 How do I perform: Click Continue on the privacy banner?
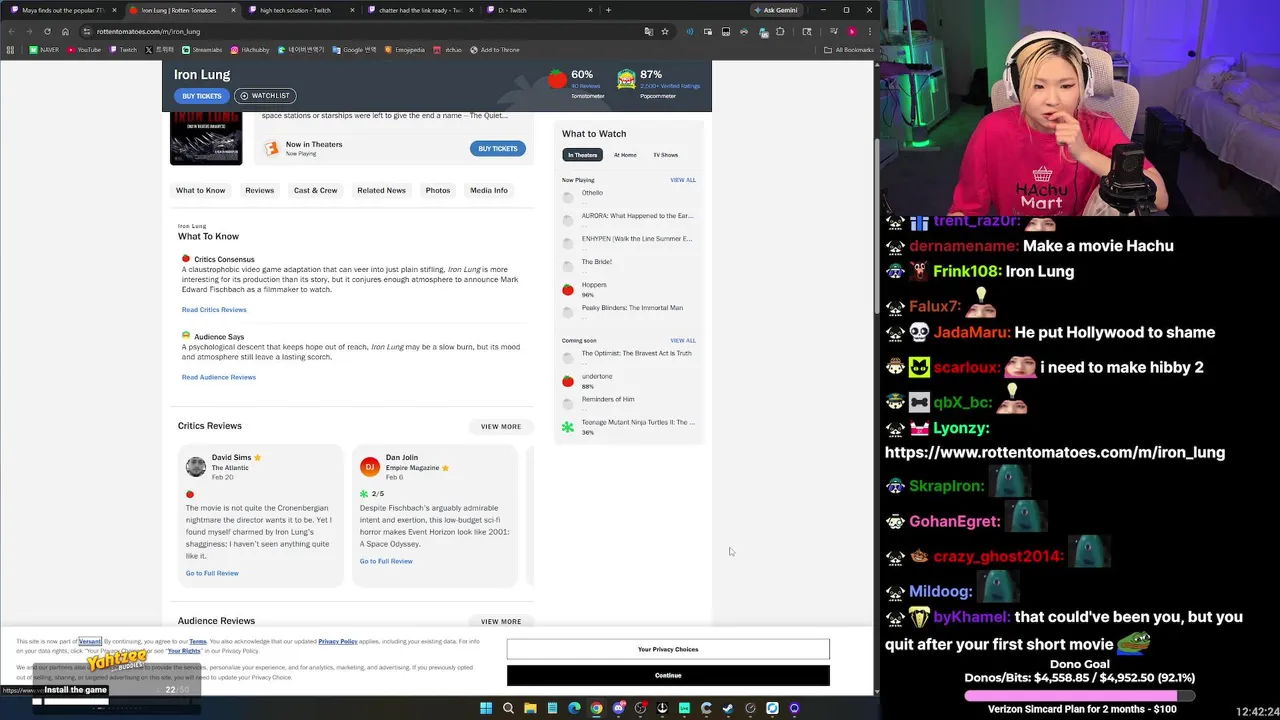668,676
